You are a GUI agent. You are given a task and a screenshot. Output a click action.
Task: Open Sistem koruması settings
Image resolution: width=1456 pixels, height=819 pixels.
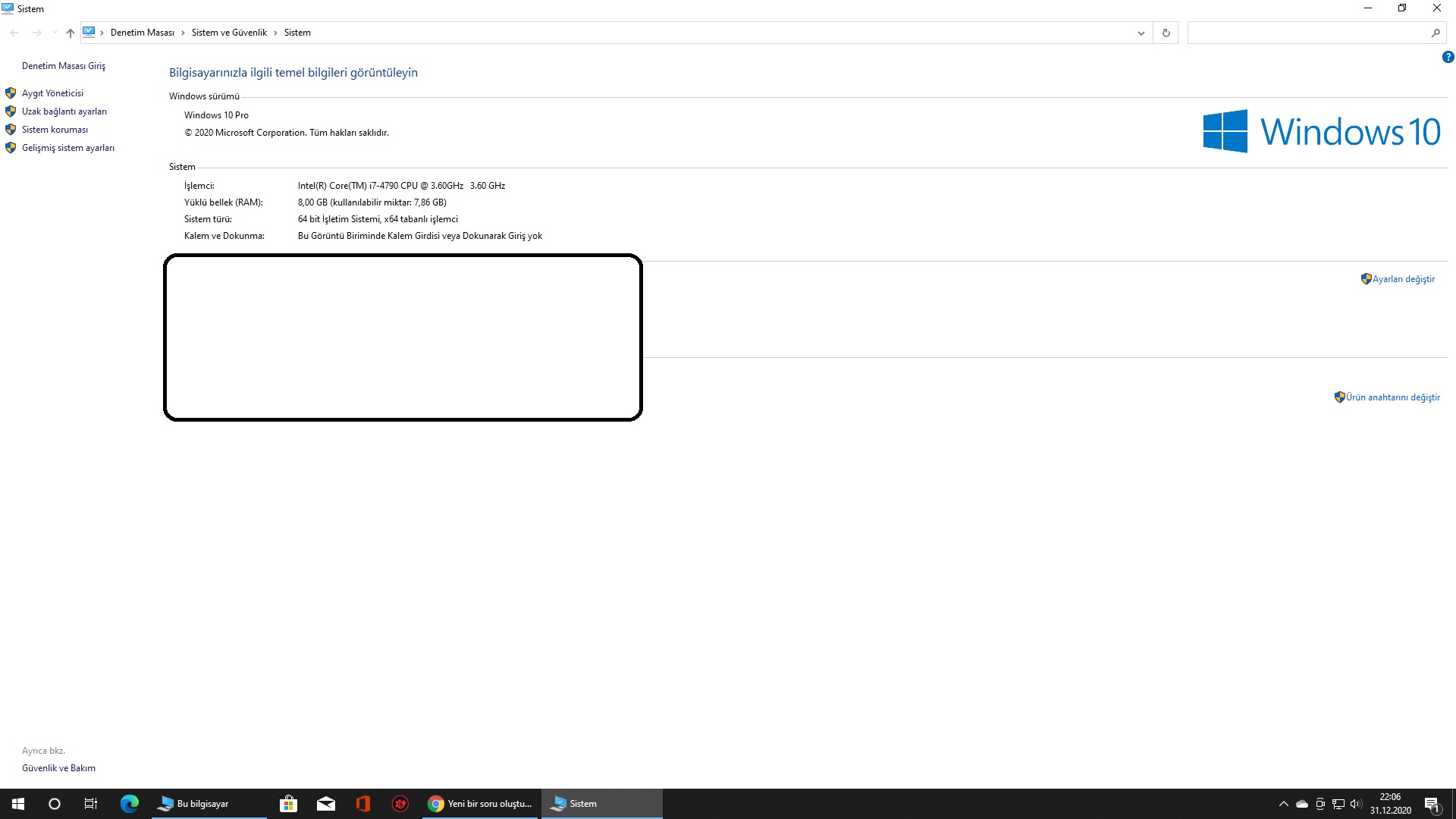point(55,130)
